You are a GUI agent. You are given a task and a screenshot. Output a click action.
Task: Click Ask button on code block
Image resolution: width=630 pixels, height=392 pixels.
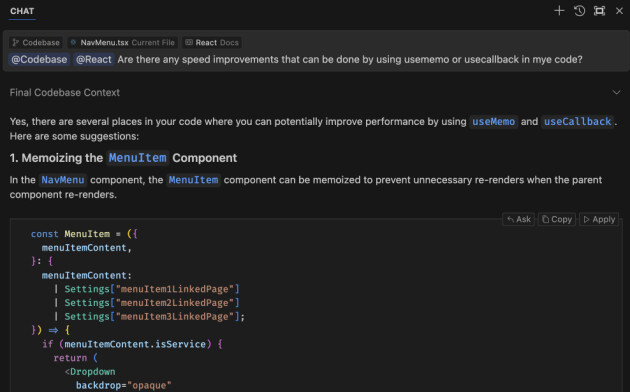518,219
